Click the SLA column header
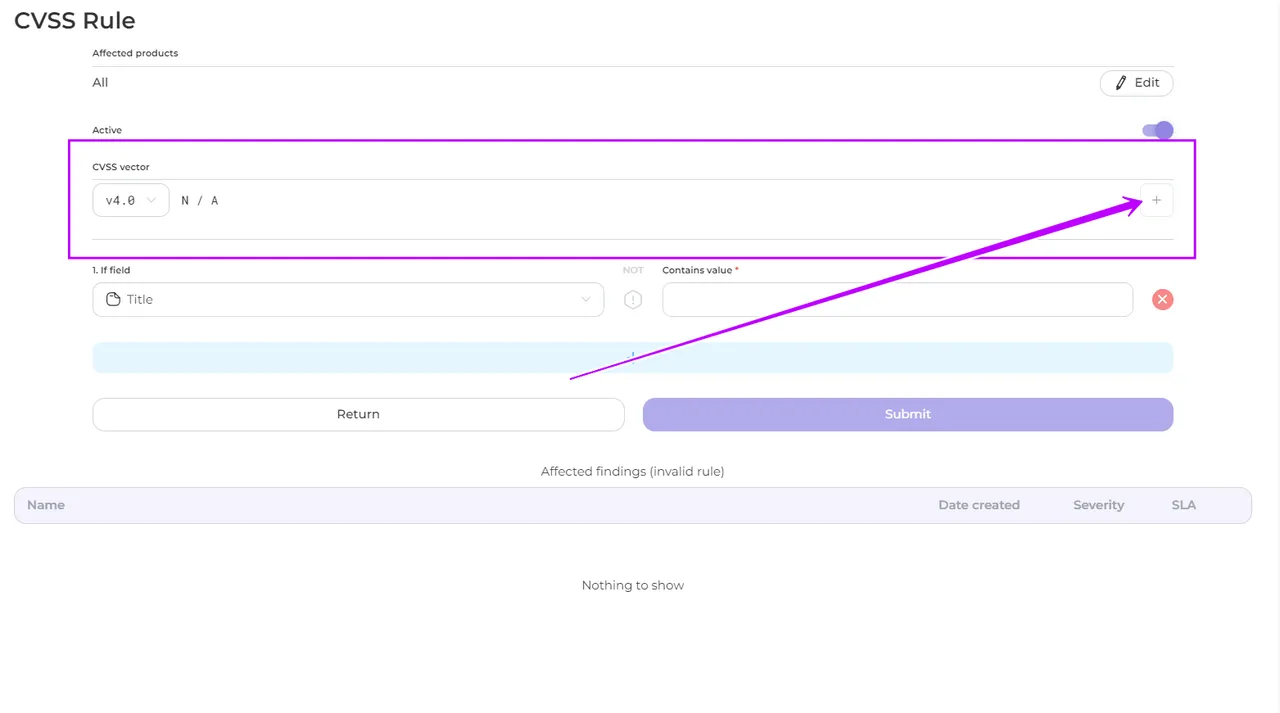 [x=1183, y=505]
